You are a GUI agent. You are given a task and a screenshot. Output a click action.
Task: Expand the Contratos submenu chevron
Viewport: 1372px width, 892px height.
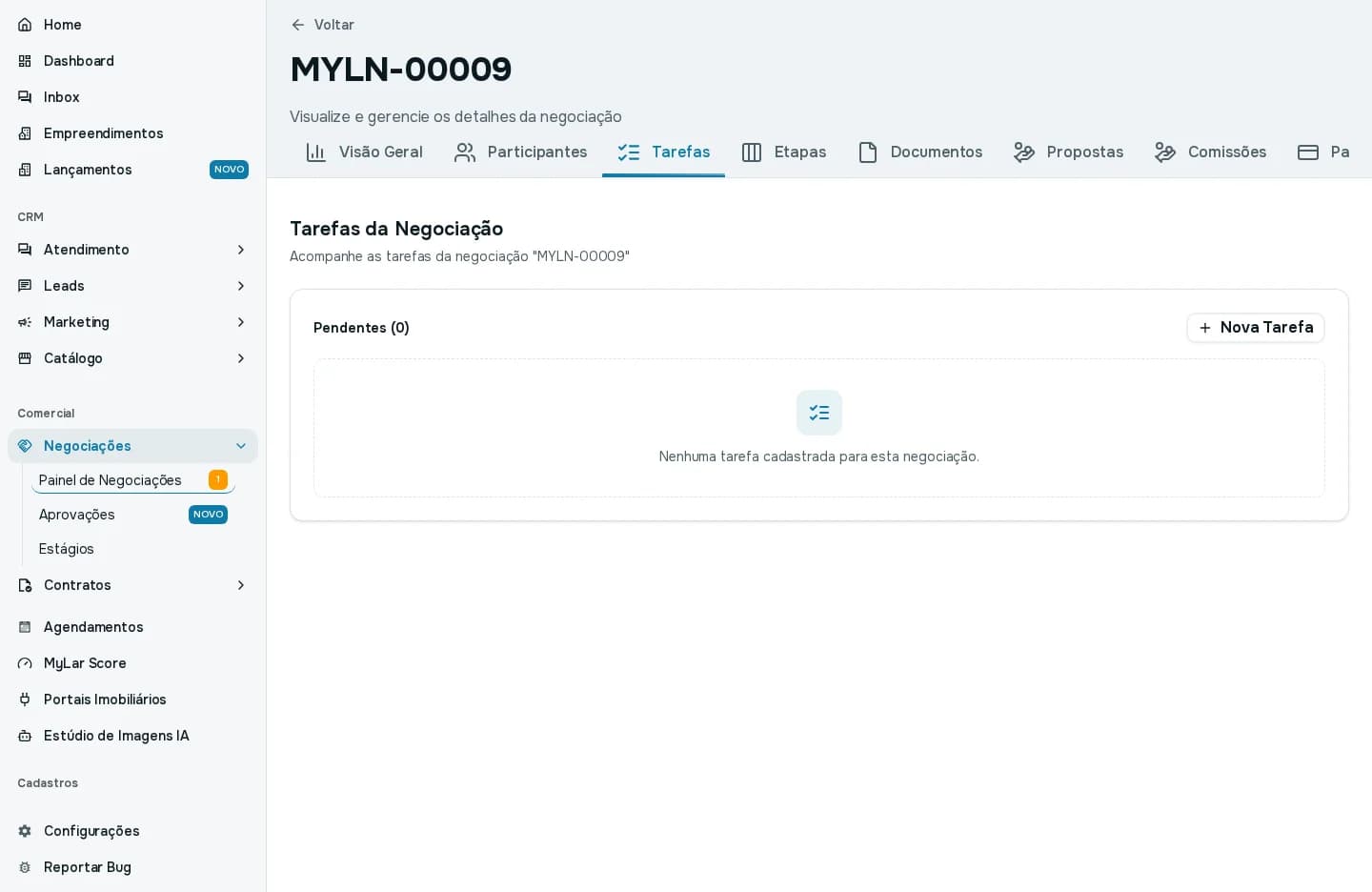click(241, 585)
